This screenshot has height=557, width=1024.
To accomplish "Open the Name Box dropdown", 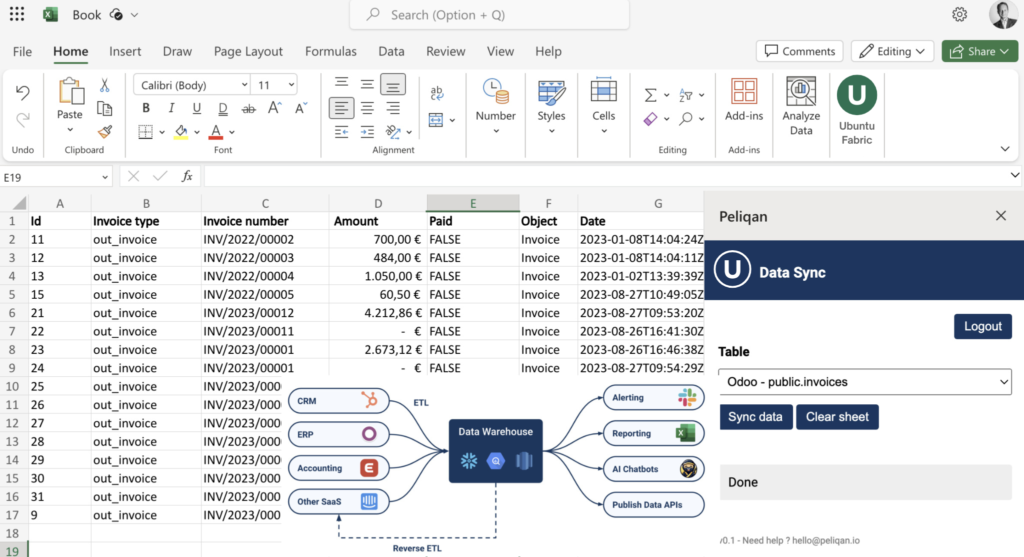I will [x=104, y=177].
